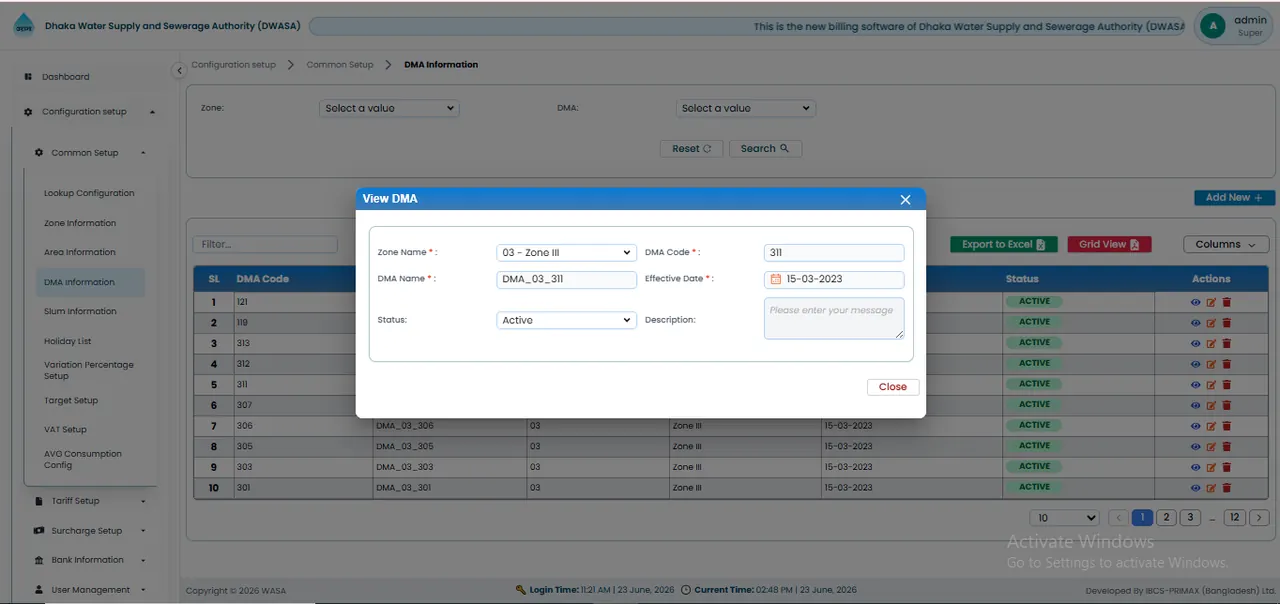The height and width of the screenshot is (604, 1280).
Task: Open the DMA filter dropdown
Action: click(746, 108)
